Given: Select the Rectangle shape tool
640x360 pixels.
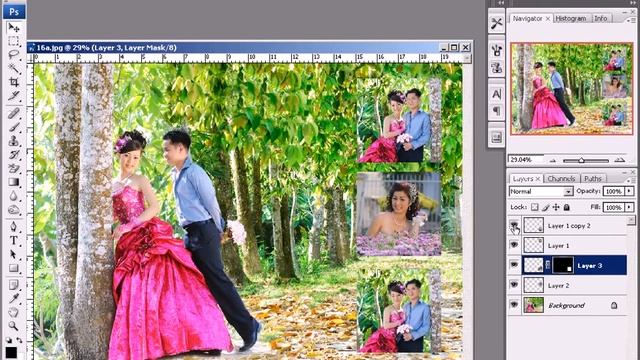Looking at the screenshot, I should (x=13, y=268).
